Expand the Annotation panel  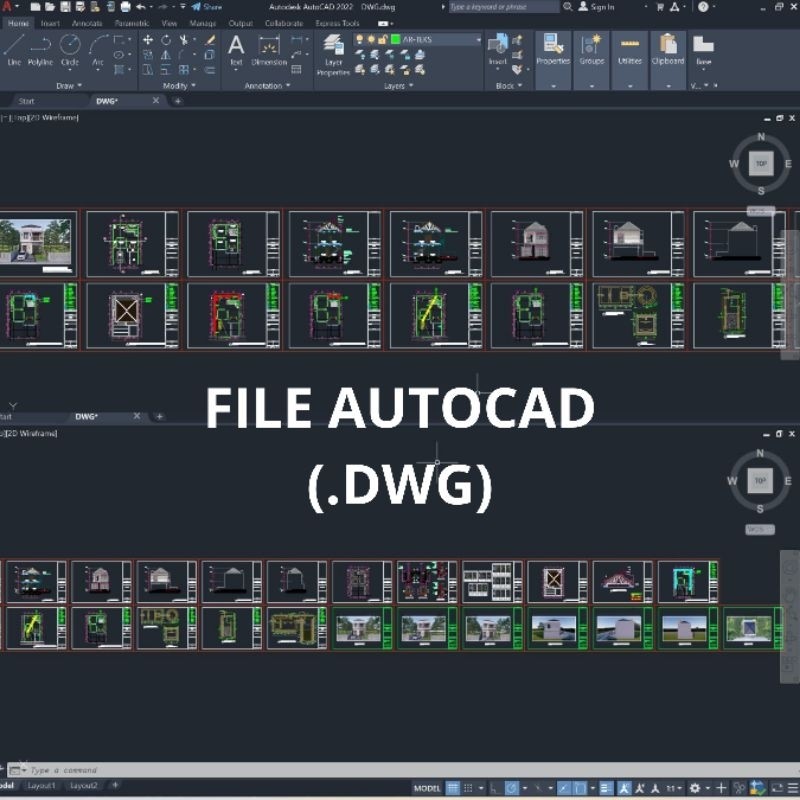tap(267, 86)
